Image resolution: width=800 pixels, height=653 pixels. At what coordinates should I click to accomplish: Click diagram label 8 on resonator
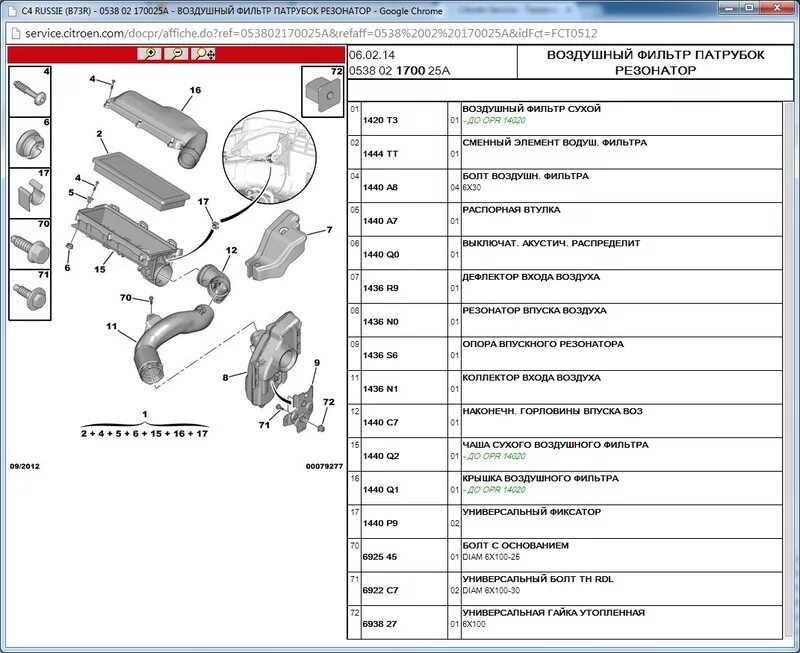click(225, 378)
